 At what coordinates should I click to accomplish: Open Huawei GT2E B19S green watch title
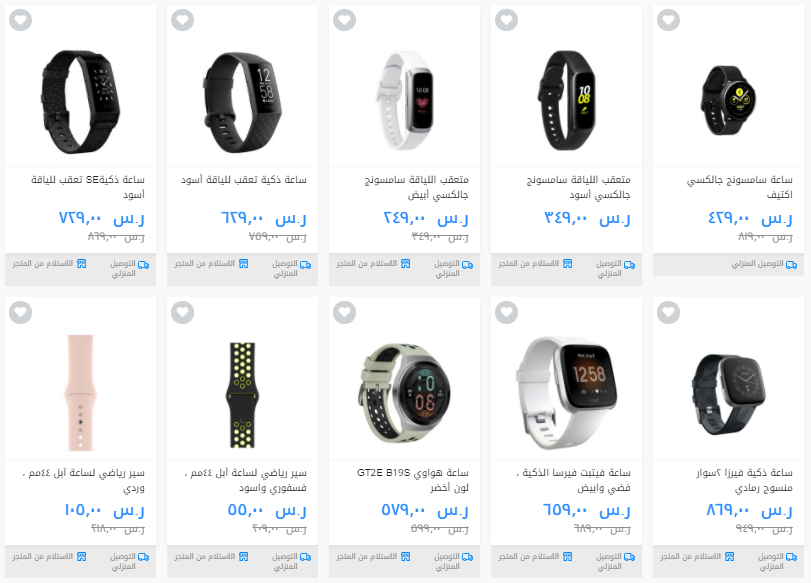[413, 480]
